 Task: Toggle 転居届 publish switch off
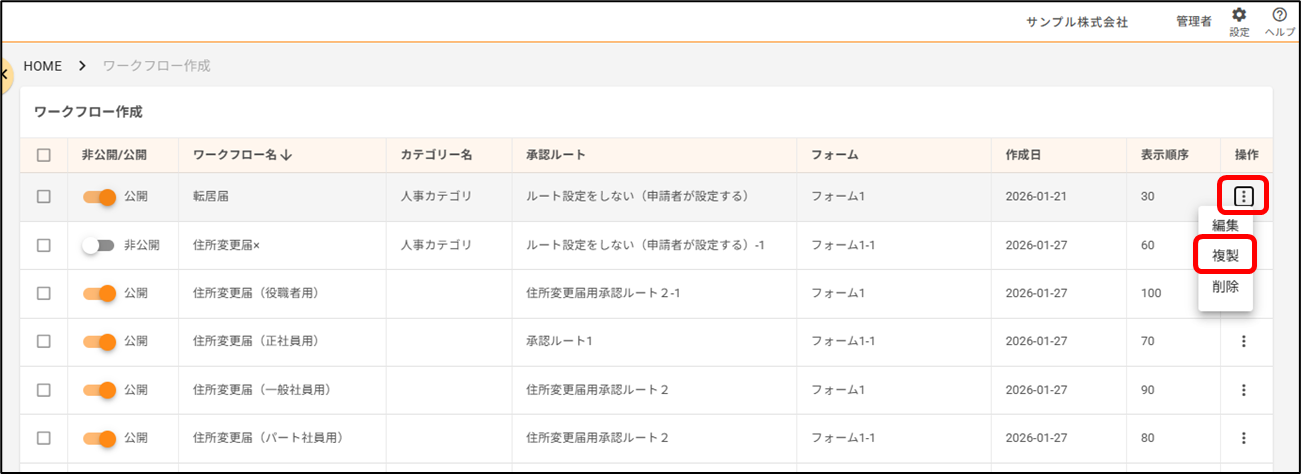(100, 197)
